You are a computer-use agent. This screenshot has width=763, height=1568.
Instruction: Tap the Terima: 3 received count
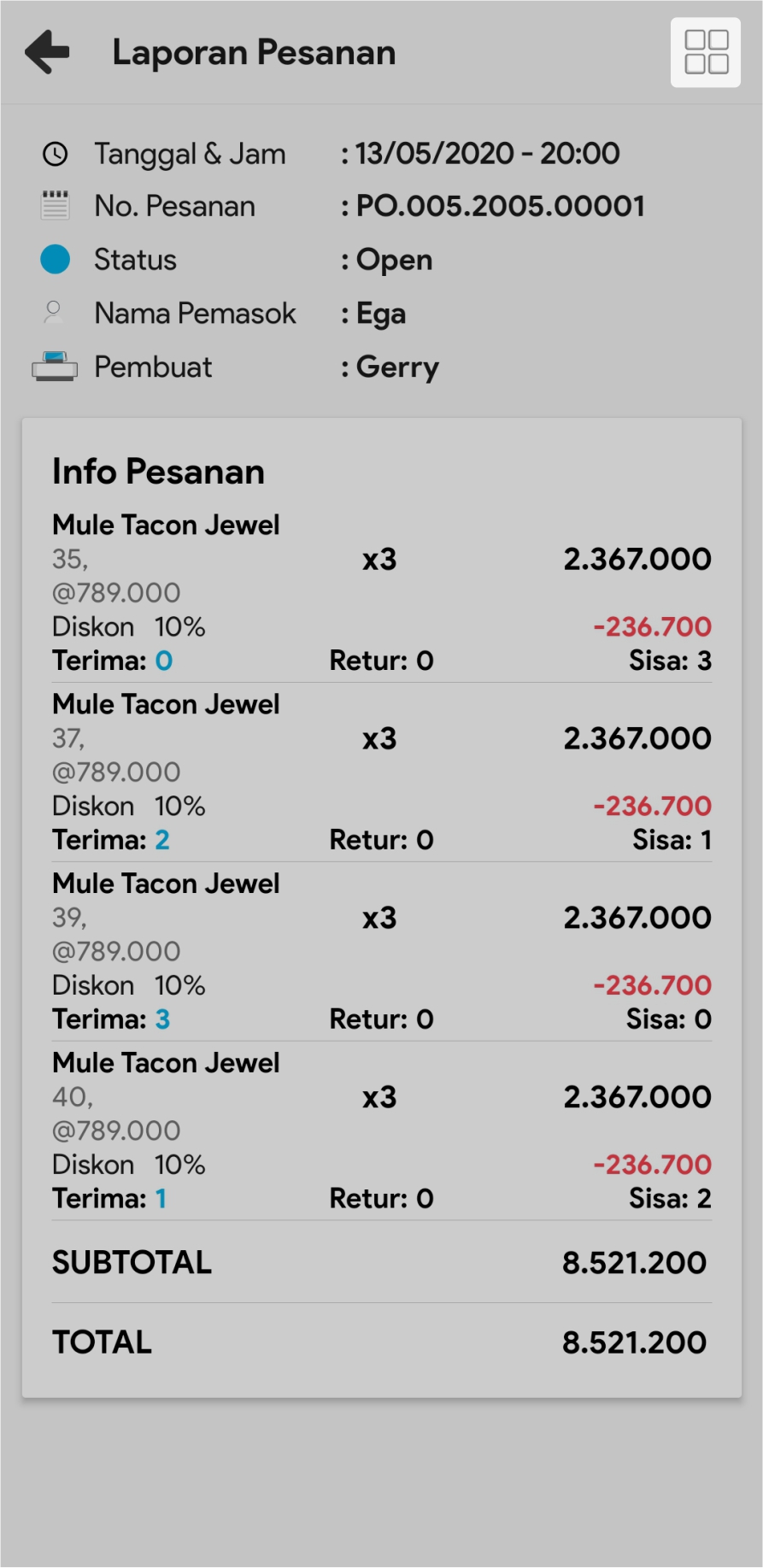coord(111,1019)
